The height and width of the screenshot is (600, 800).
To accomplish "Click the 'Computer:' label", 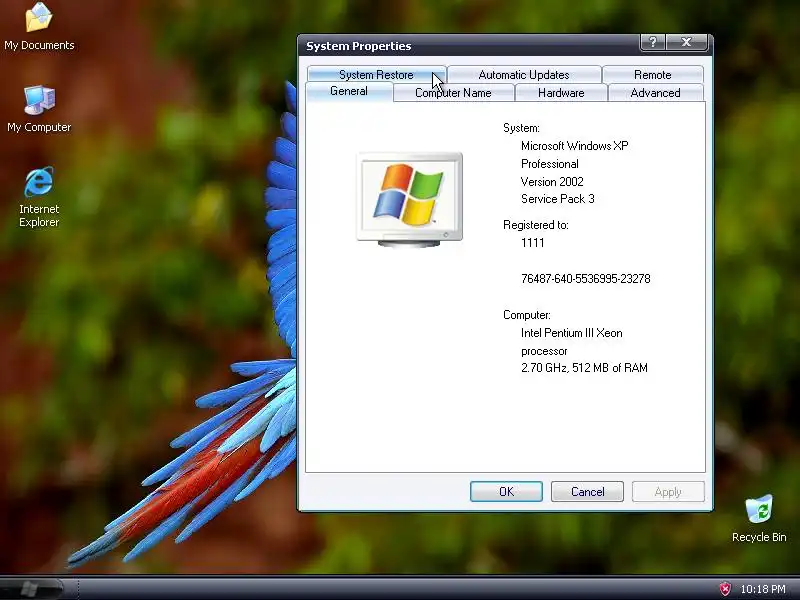I will [x=527, y=315].
